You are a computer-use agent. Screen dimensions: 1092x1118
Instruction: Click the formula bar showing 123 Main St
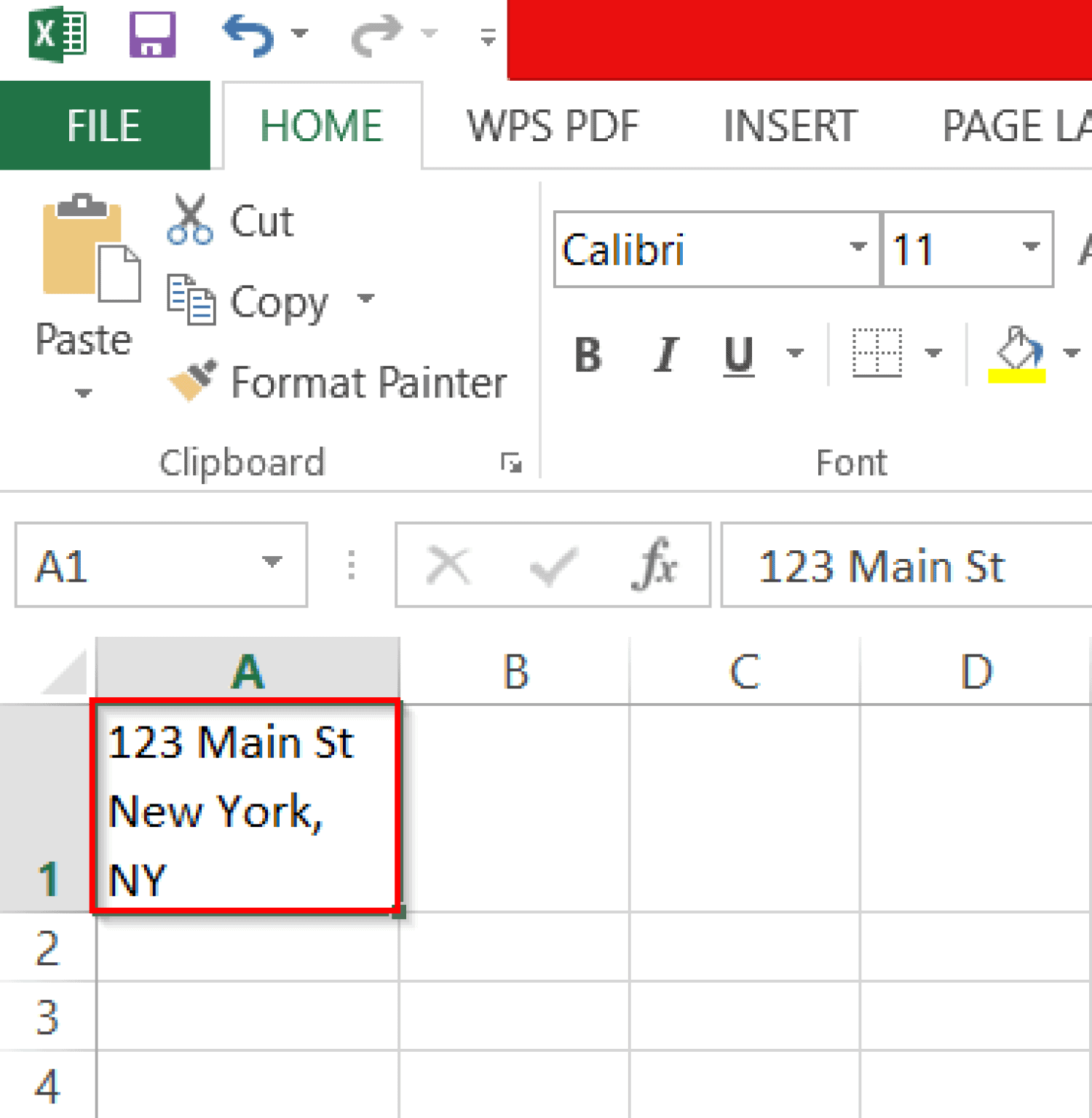pyautogui.click(x=907, y=566)
